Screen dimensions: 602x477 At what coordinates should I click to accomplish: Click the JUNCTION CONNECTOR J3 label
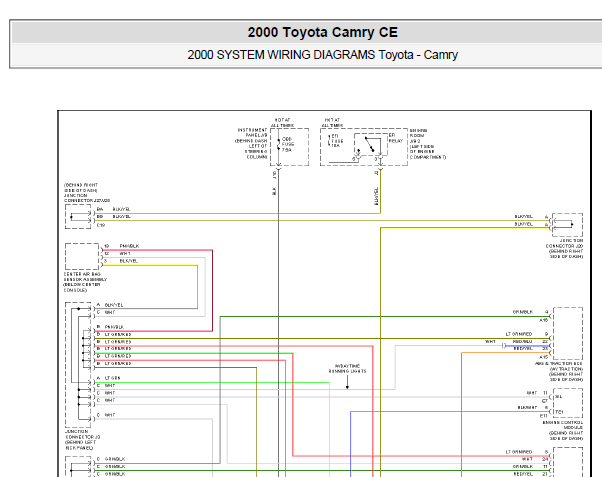pos(83,440)
